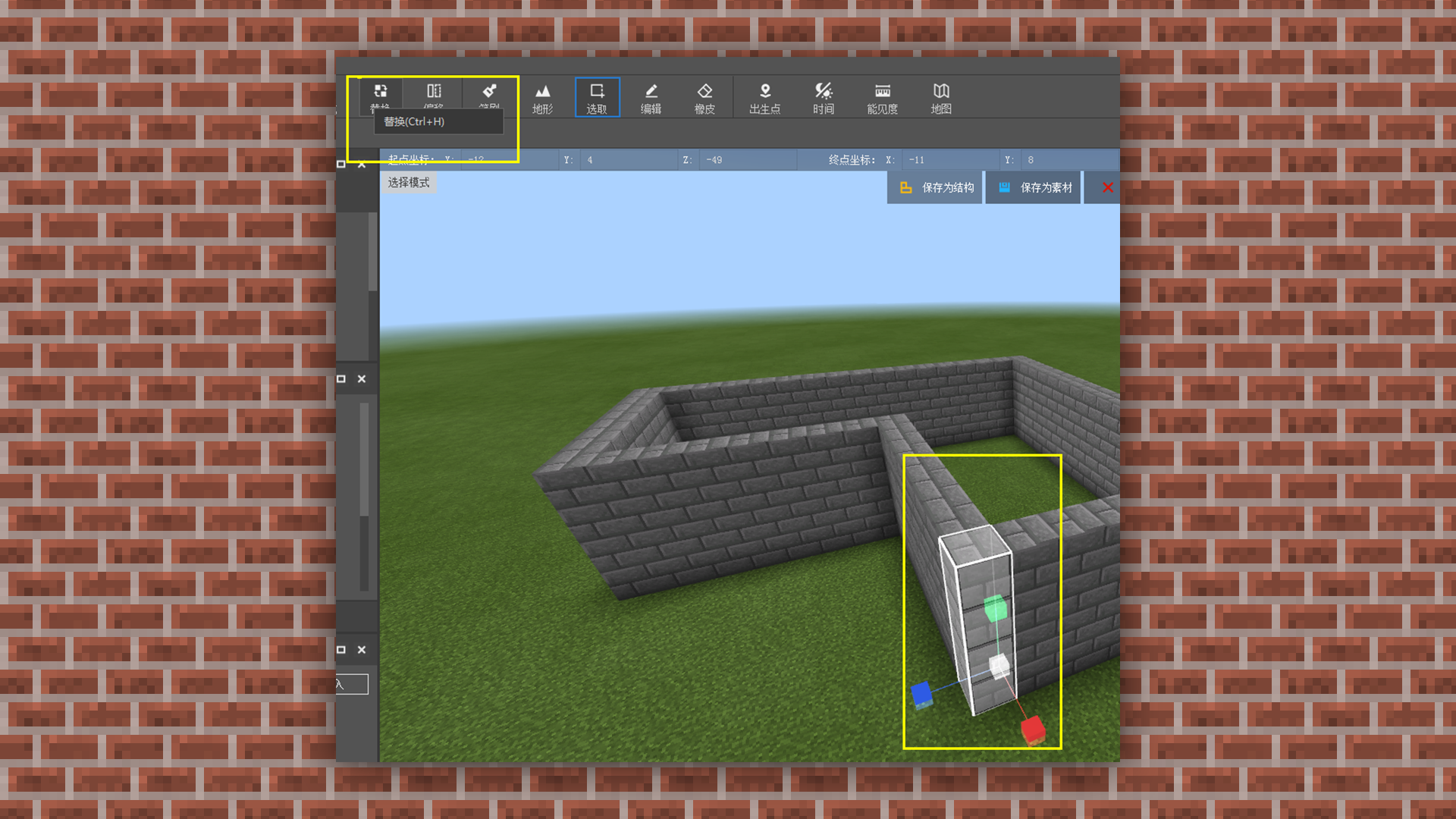Viewport: 1456px width, 819px height.
Task: Close the bottom left side panel
Action: 362,649
